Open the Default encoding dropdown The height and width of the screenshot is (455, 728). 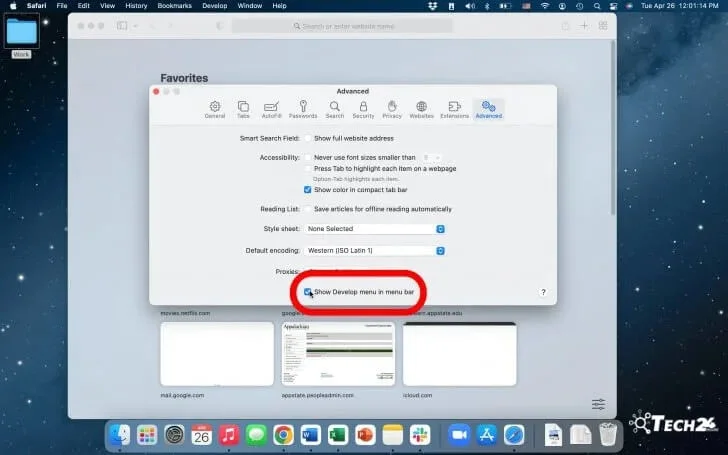pos(375,250)
